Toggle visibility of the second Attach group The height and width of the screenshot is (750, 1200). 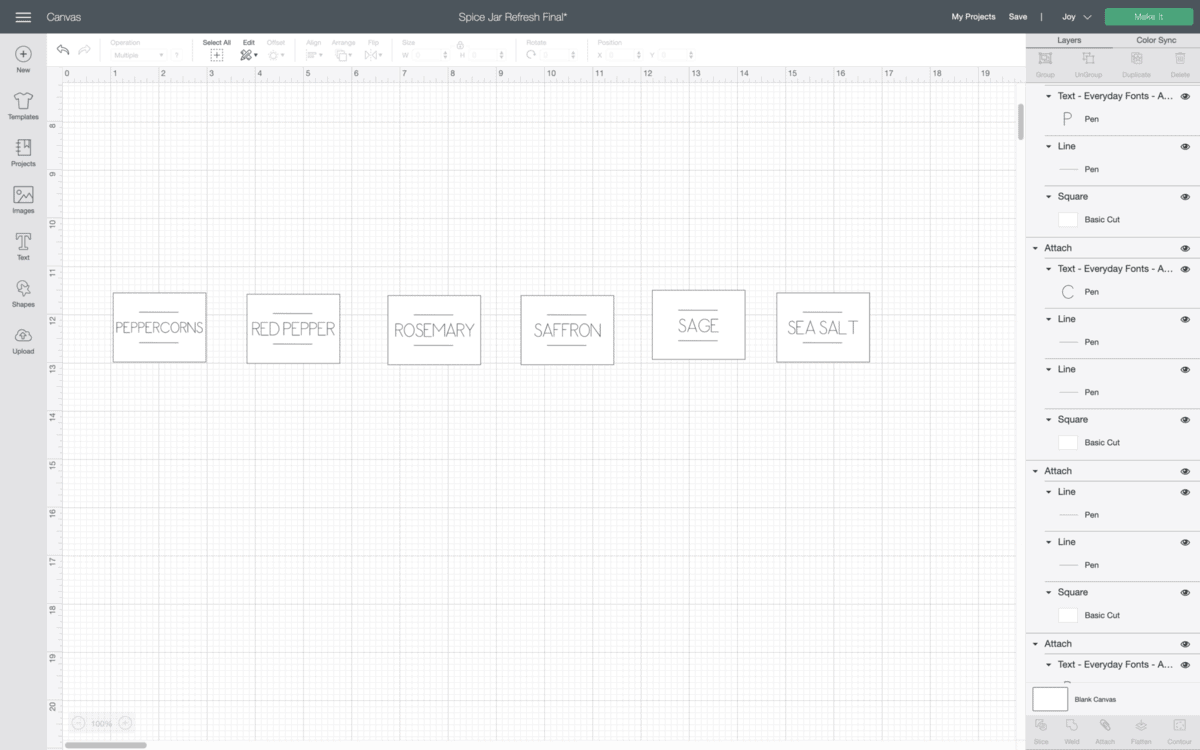(x=1185, y=471)
